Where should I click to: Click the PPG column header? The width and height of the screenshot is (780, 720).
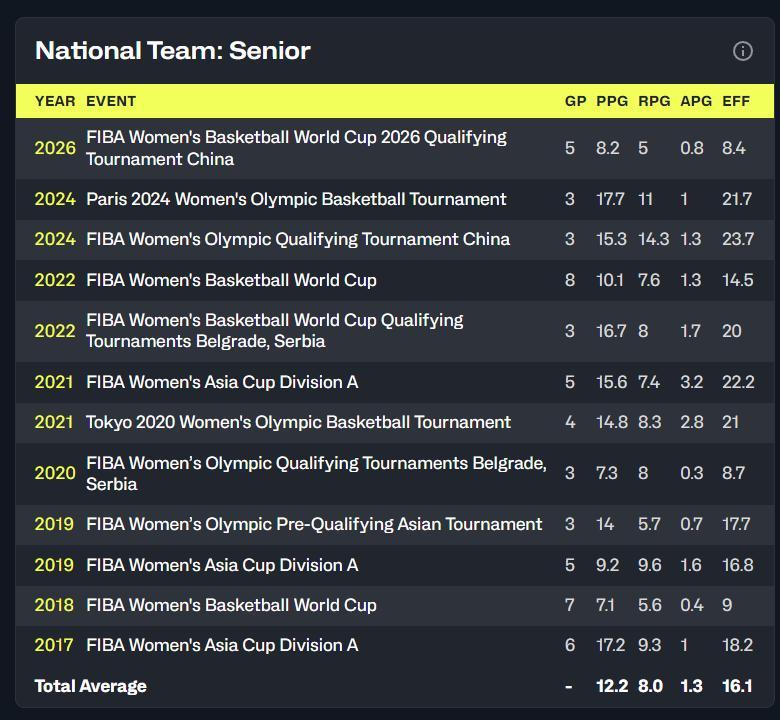[x=612, y=101]
